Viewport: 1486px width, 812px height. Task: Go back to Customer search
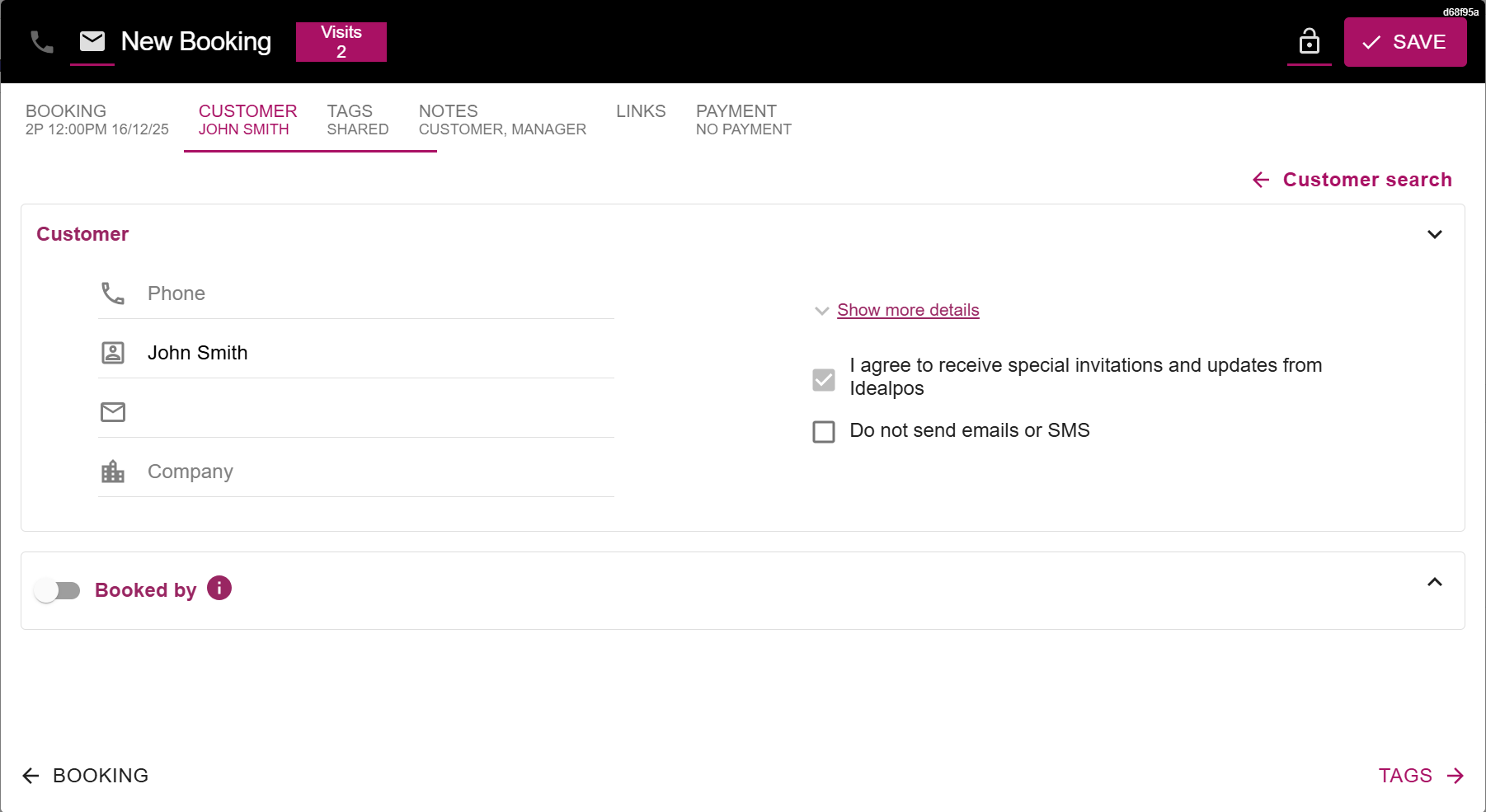pos(1352,180)
